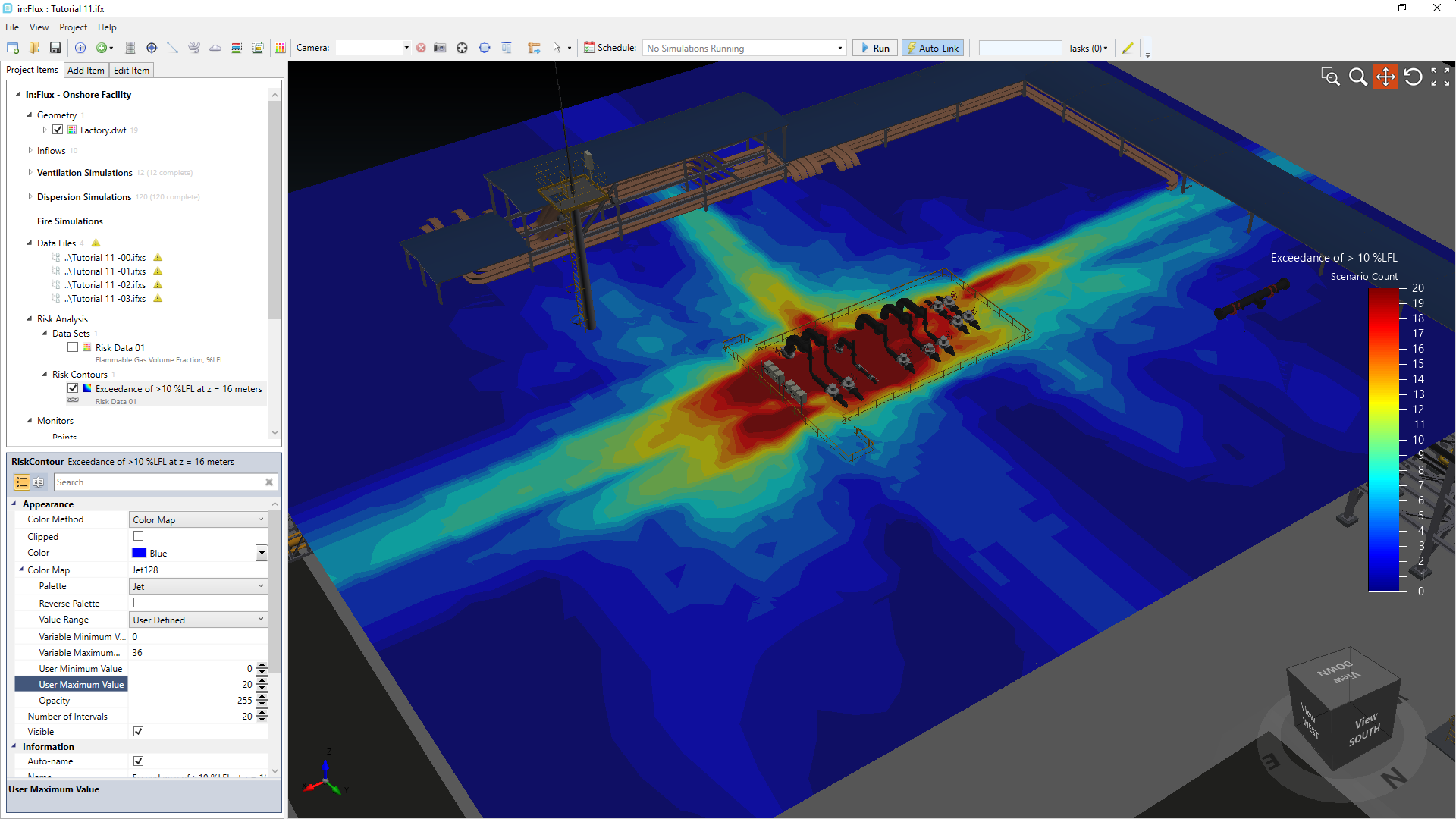
Task: Open the Palette Jet dropdown
Action: (x=260, y=586)
